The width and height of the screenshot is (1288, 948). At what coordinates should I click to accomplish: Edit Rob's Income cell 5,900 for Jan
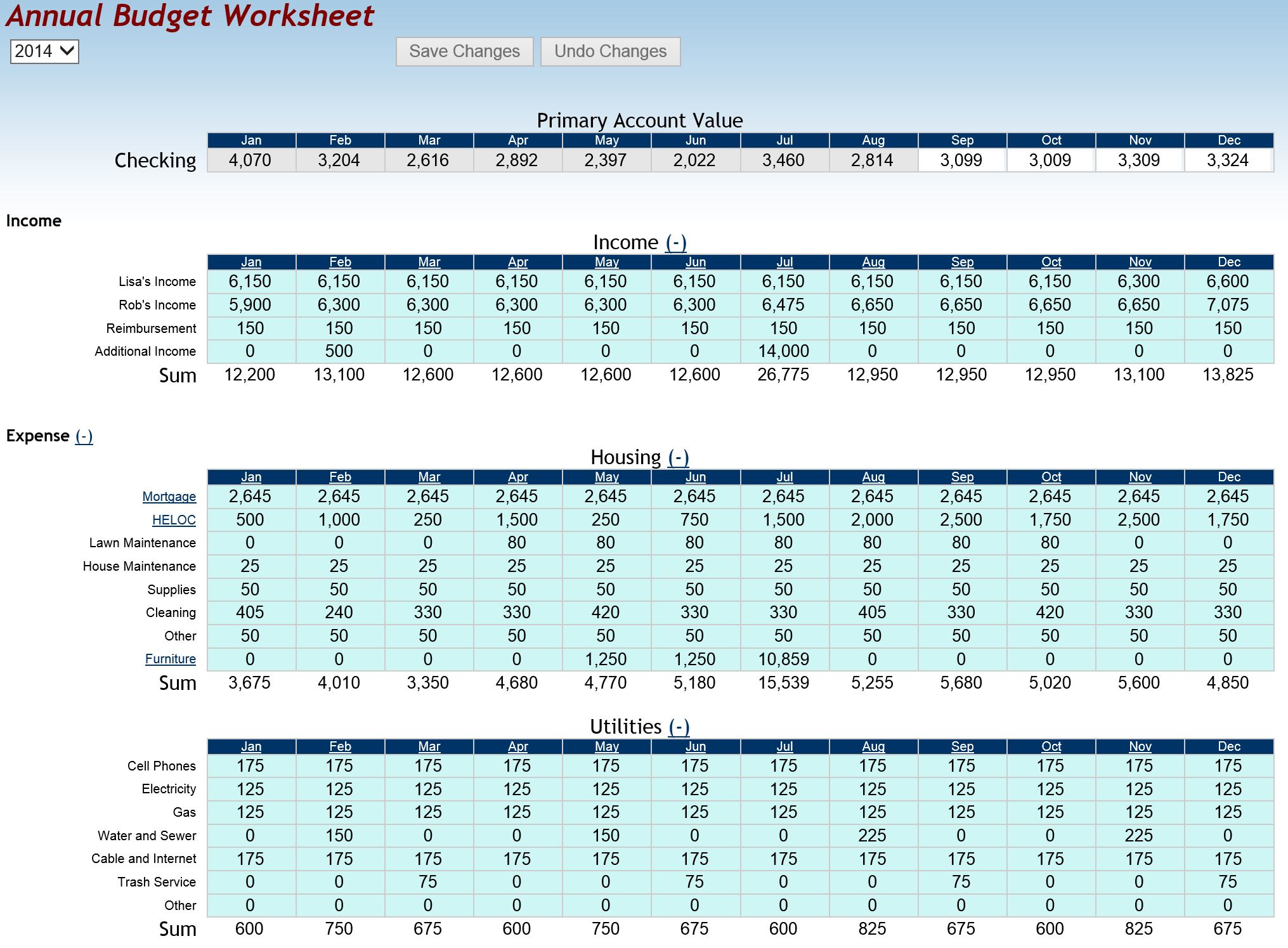click(251, 305)
